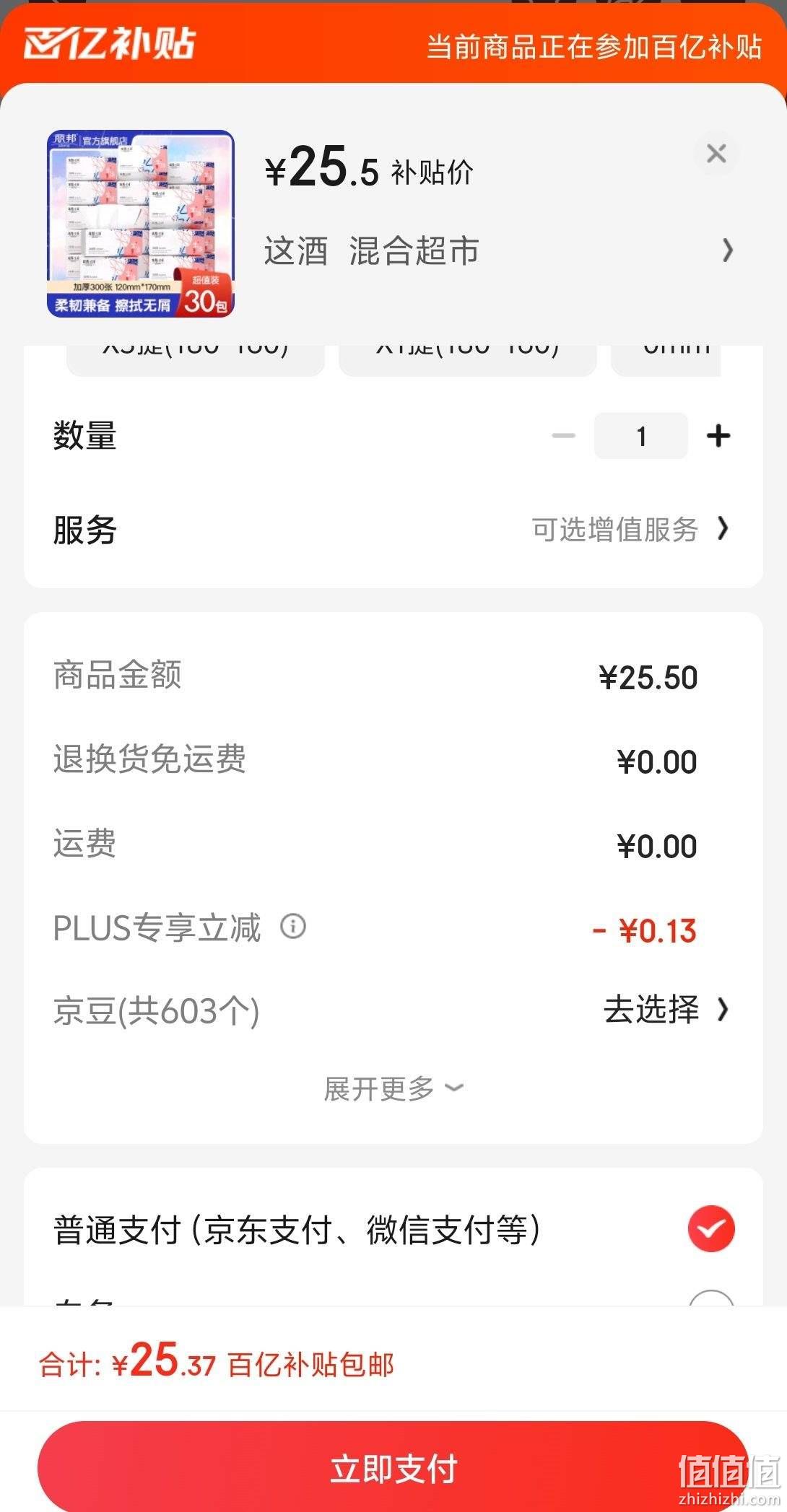Screen dimensions: 787x1512
Task: Tap the arrow icon after 可选增值服务
Action: pos(723,529)
